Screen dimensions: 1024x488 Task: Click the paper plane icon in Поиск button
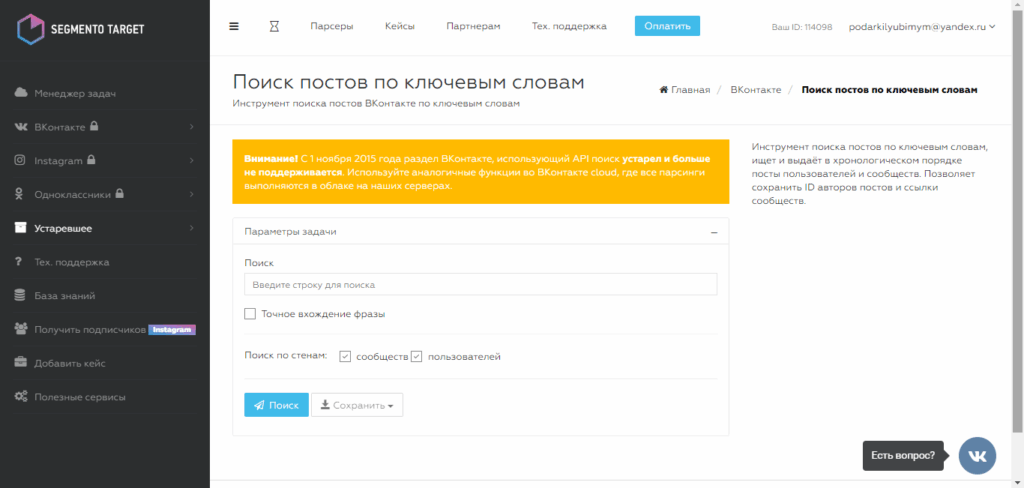pyautogui.click(x=259, y=405)
